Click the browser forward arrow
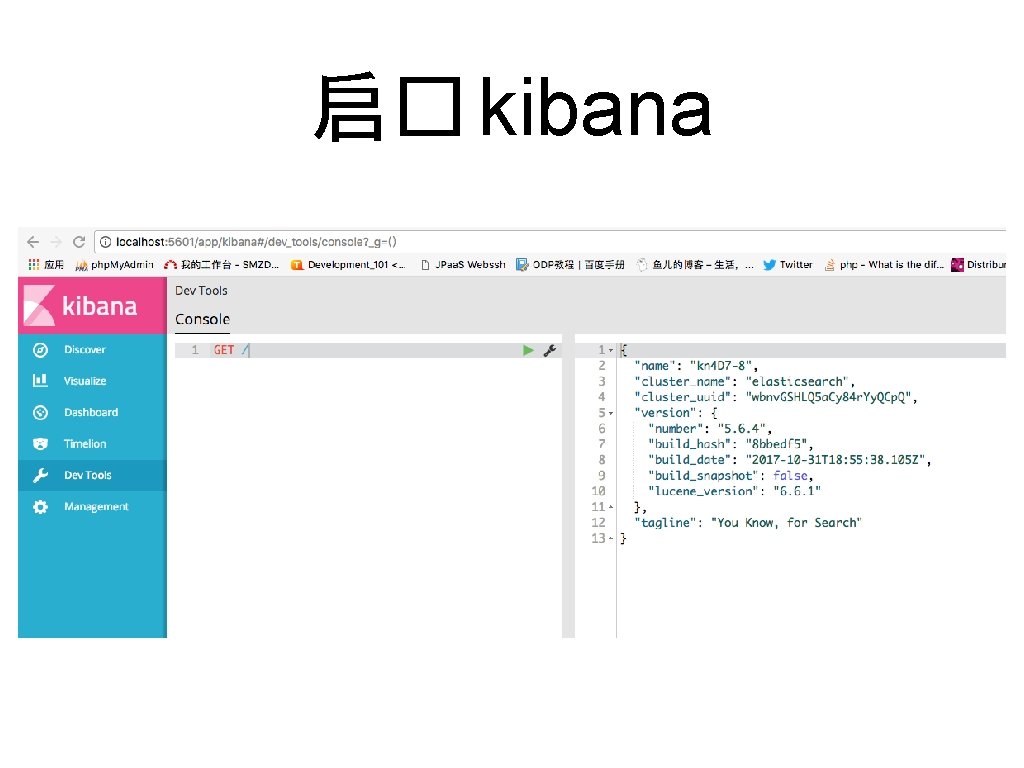The image size is (1024, 768). tap(56, 242)
